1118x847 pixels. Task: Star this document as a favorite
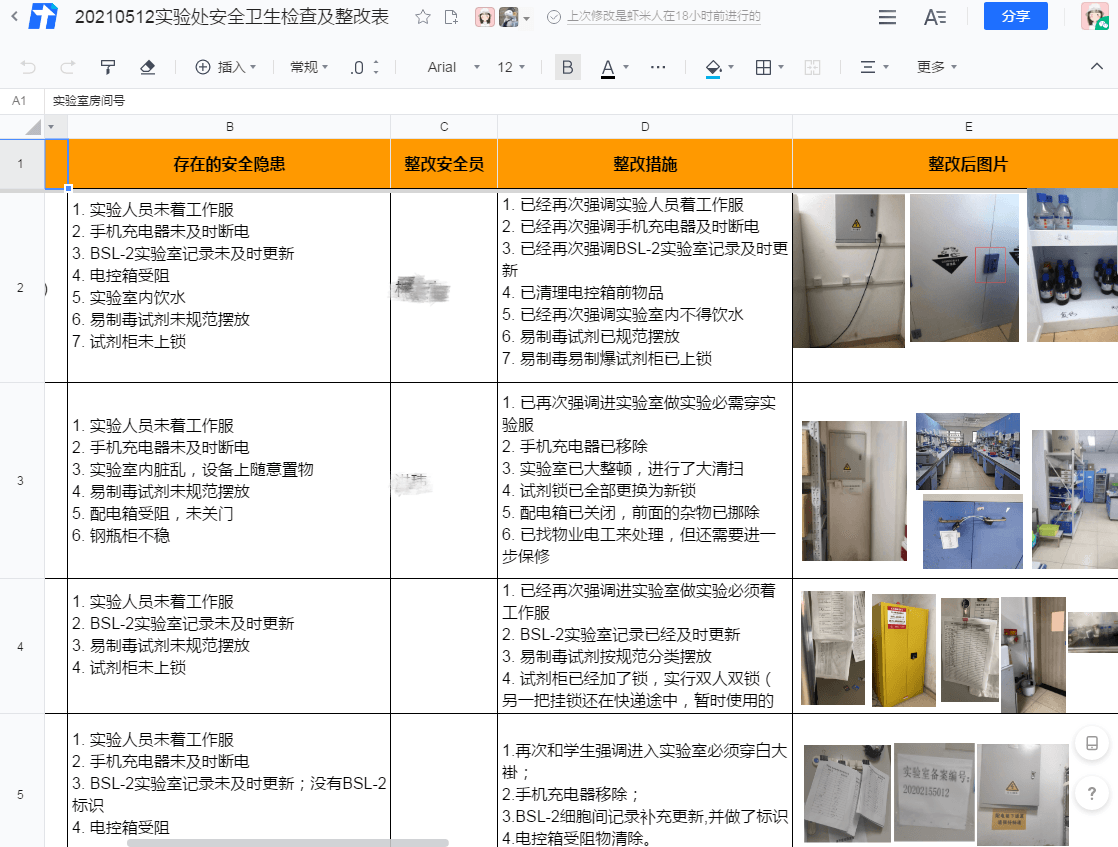[423, 17]
